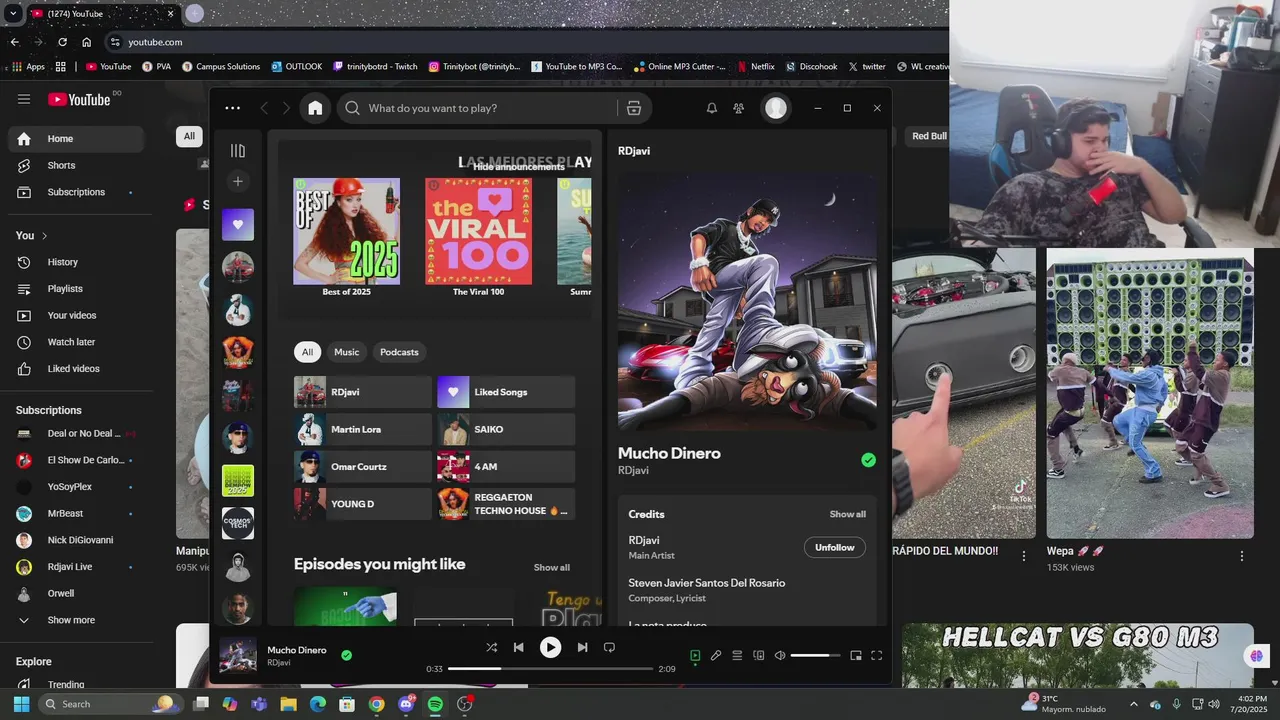Open the Spotify queue icon
Screen dimensions: 1280x720
pos(737,656)
